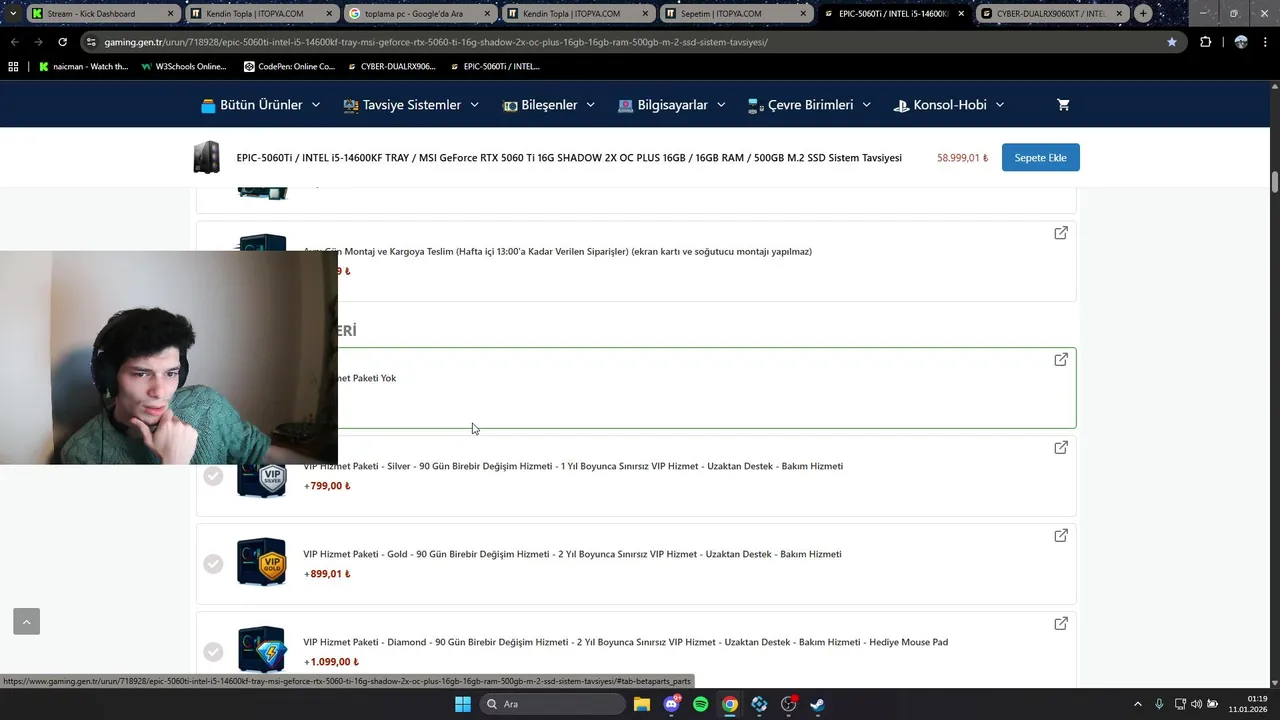Select the VIP Diamond package radio check
Image resolution: width=1280 pixels, height=720 pixels.
(x=213, y=652)
